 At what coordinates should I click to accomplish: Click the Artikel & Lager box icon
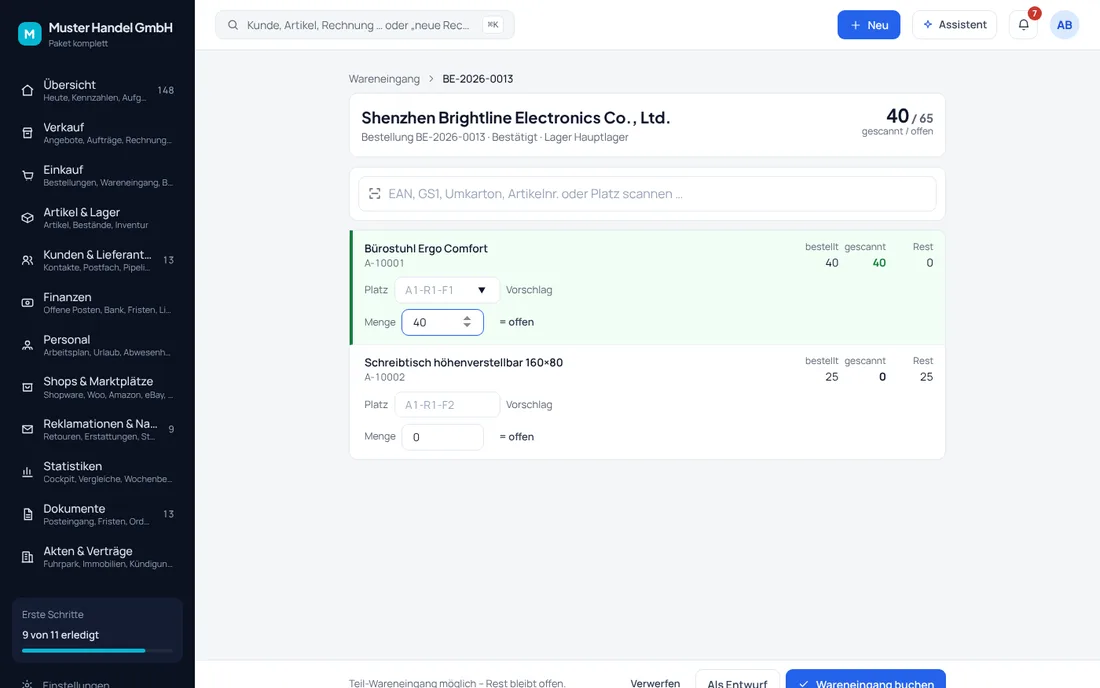pos(27,217)
